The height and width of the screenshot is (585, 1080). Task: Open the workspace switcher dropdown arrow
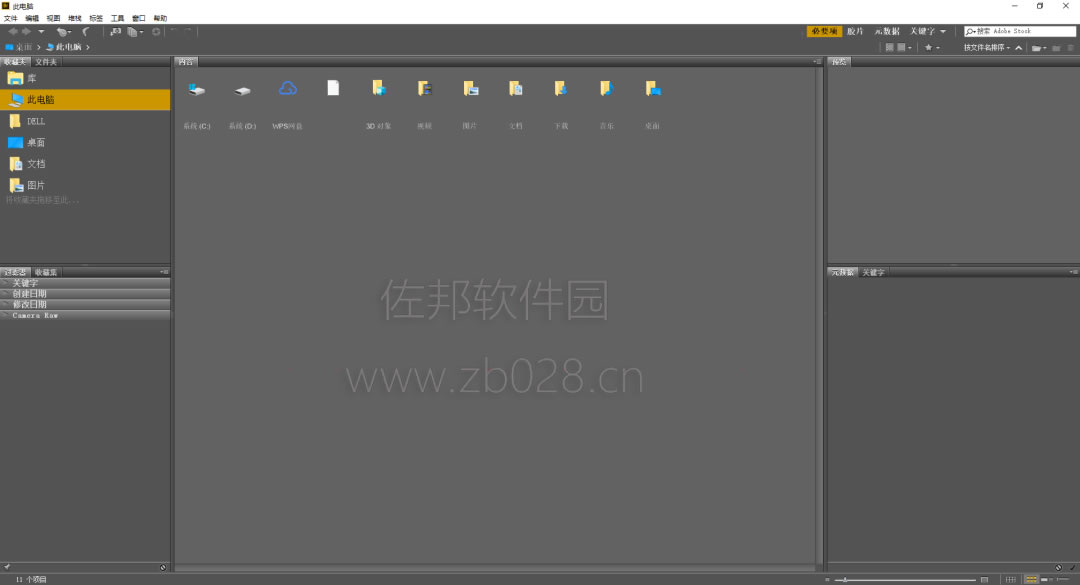[943, 32]
